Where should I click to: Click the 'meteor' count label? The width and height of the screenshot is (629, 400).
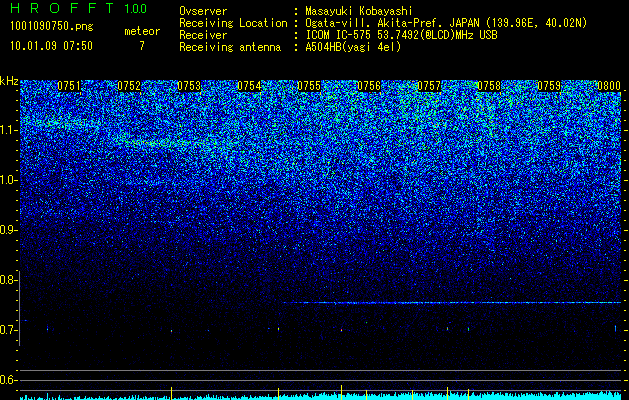(142, 31)
